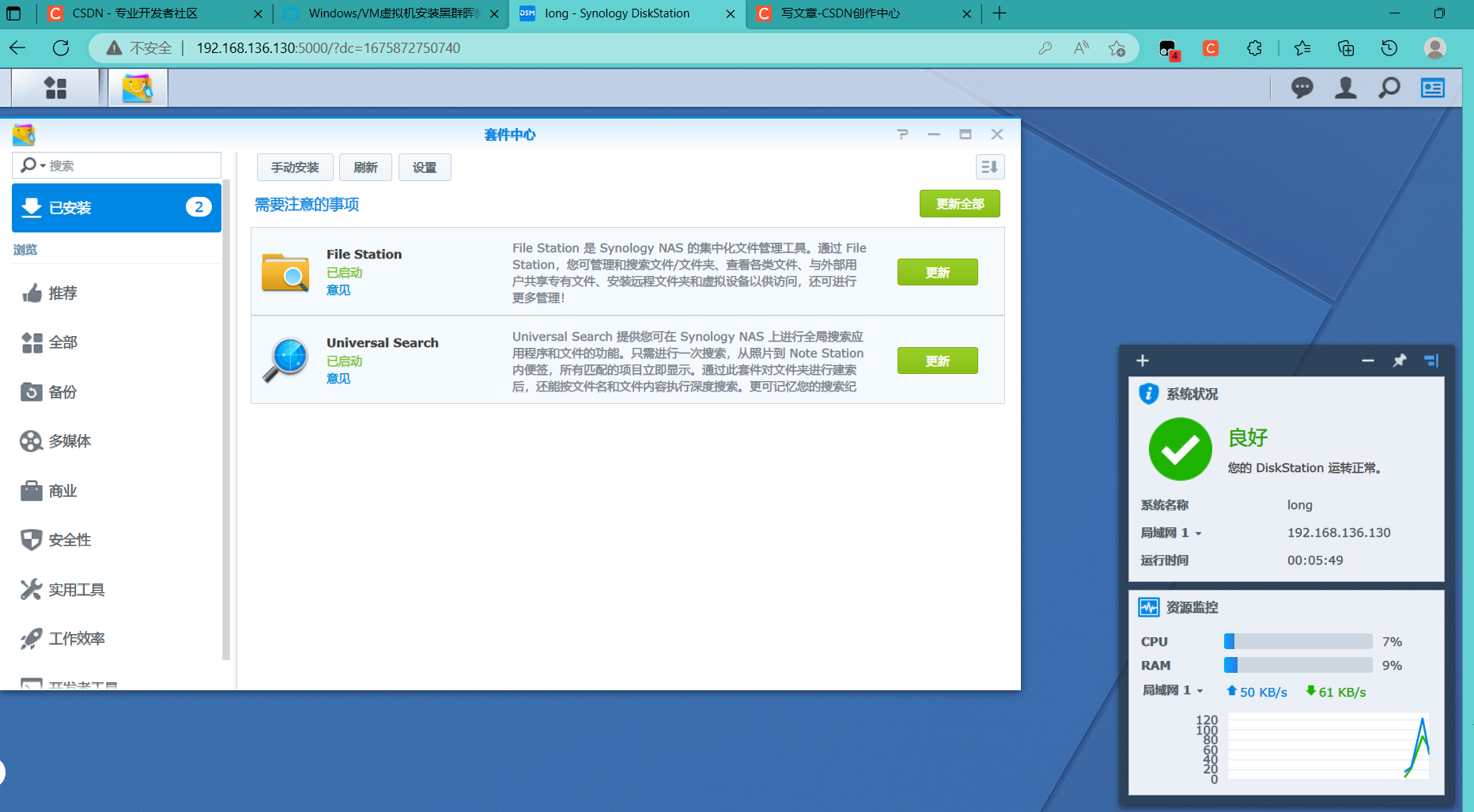Viewport: 1474px width, 812px height.
Task: Open 多媒体 category in sidebar
Action: pos(116,441)
